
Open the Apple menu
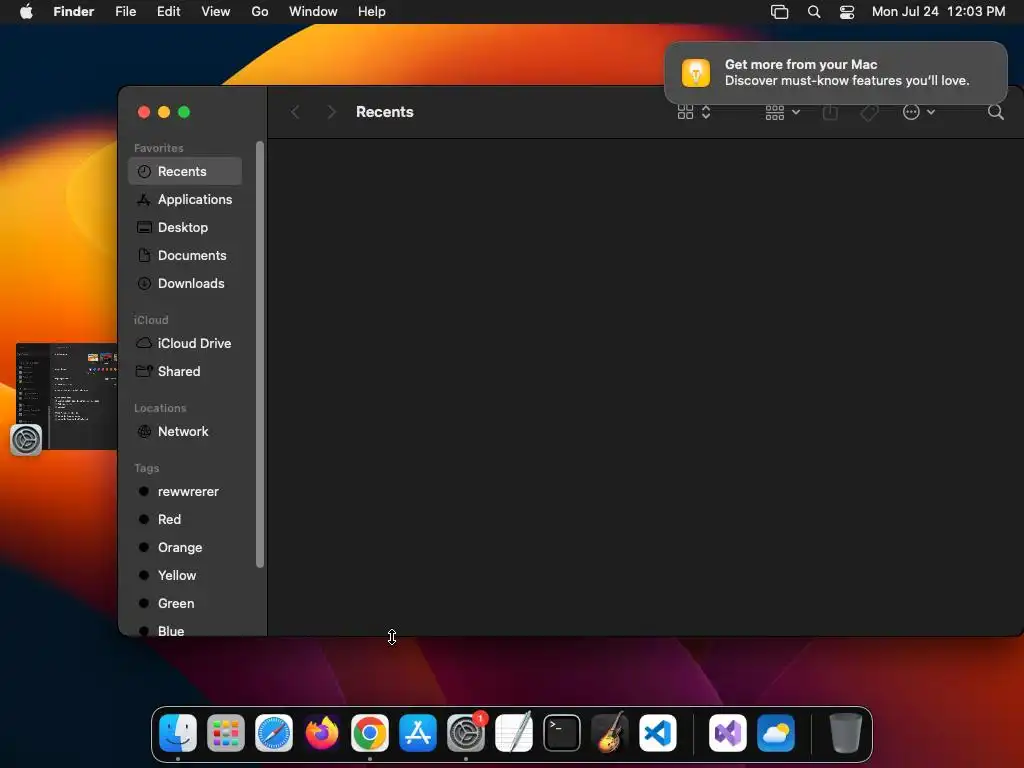pos(26,12)
